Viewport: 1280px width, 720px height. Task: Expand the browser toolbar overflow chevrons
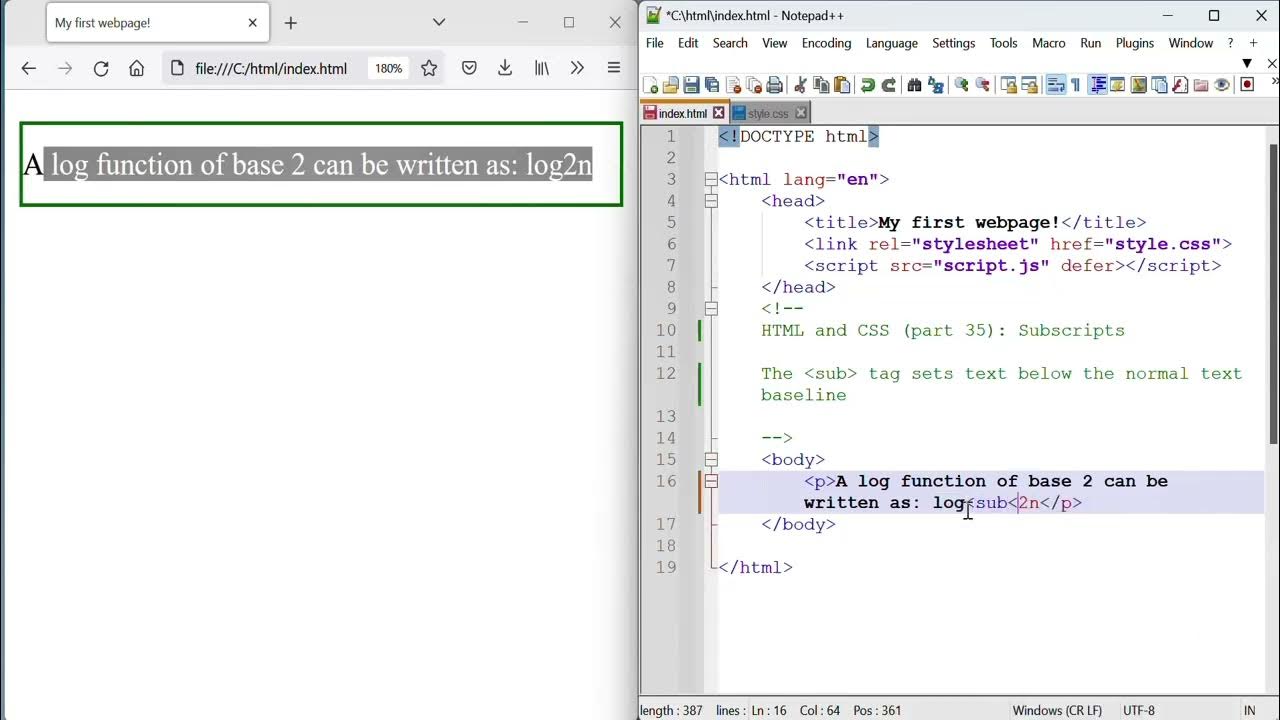pyautogui.click(x=577, y=68)
